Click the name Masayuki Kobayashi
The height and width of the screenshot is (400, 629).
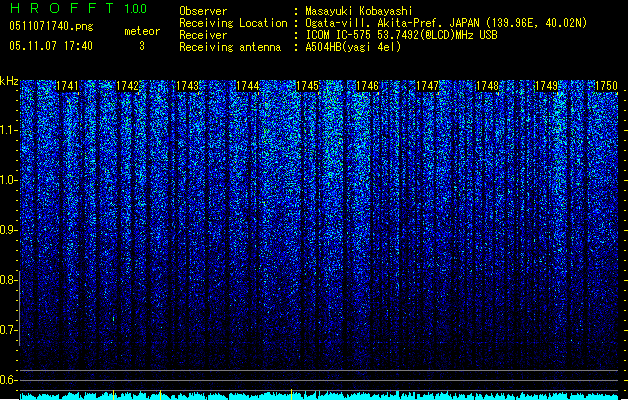tap(359, 11)
